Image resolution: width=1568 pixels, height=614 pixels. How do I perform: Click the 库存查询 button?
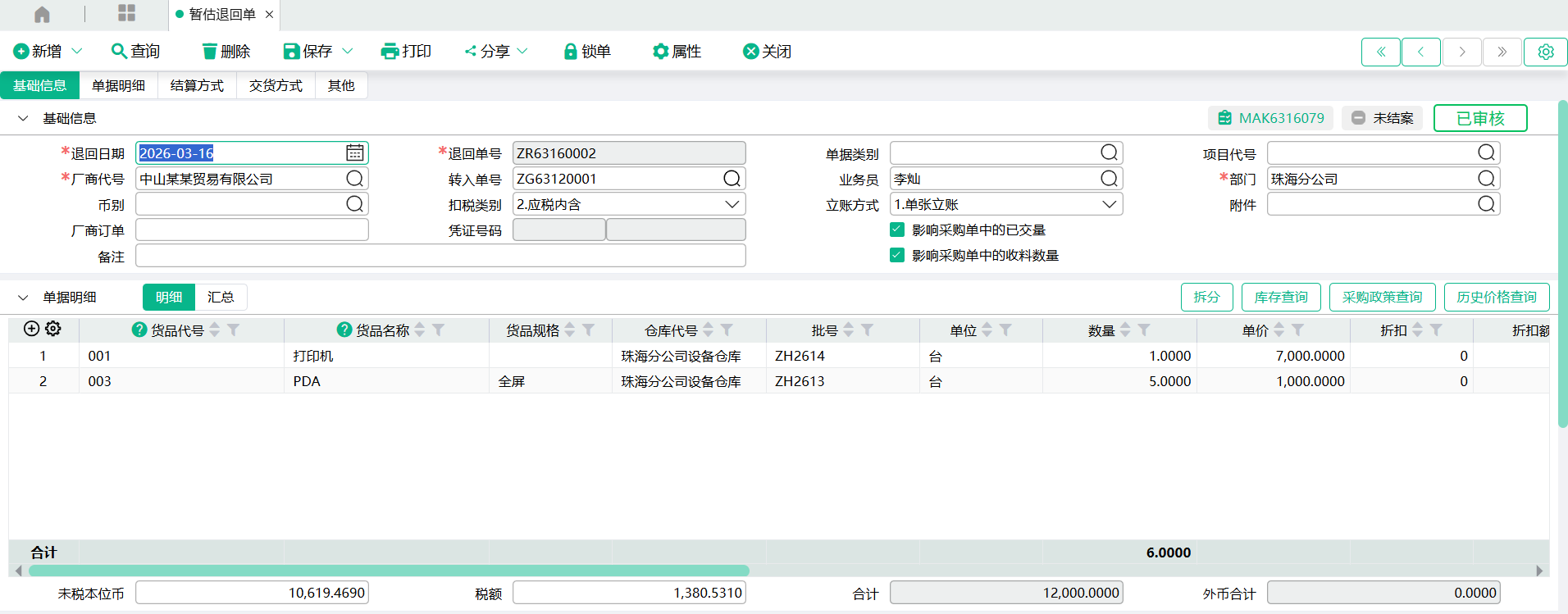point(1280,297)
